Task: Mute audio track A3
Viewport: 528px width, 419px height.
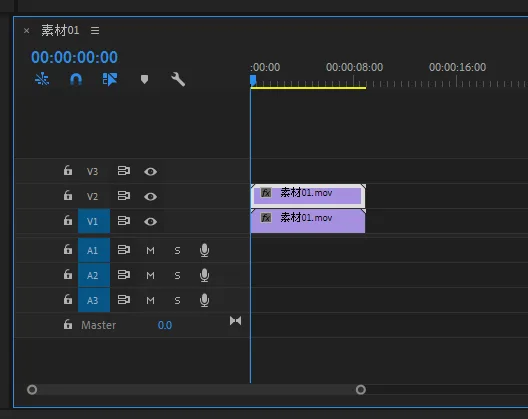Action: pos(151,300)
